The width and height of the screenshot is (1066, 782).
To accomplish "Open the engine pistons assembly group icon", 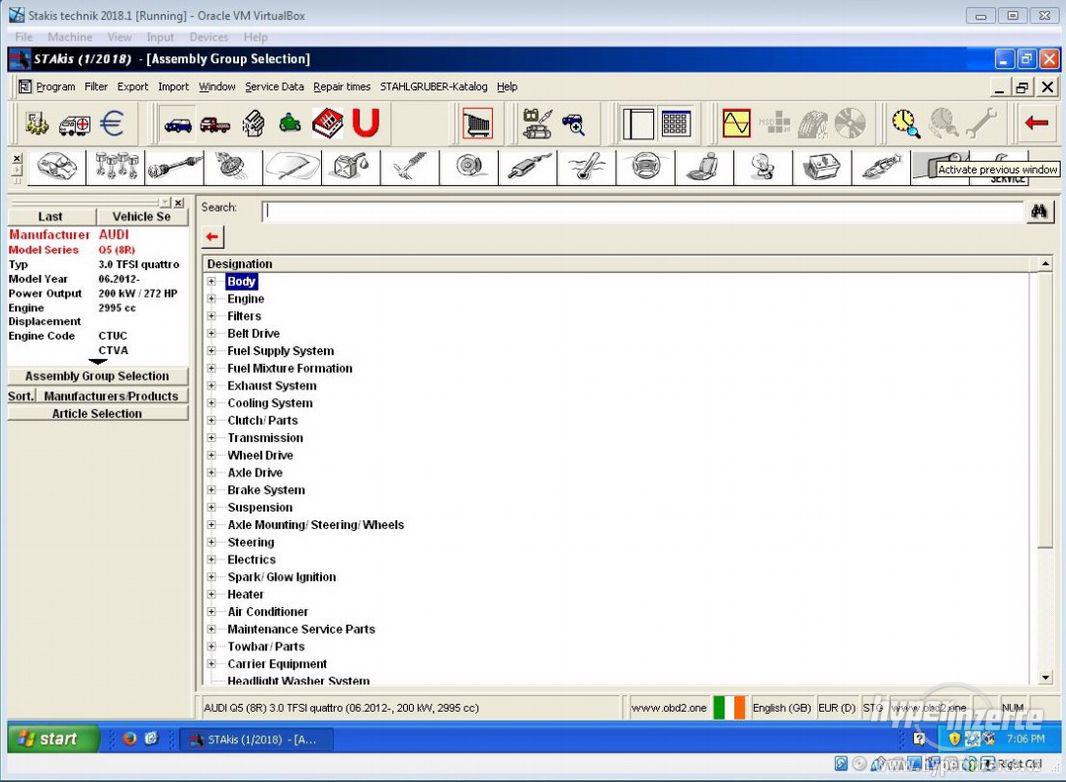I will 115,167.
